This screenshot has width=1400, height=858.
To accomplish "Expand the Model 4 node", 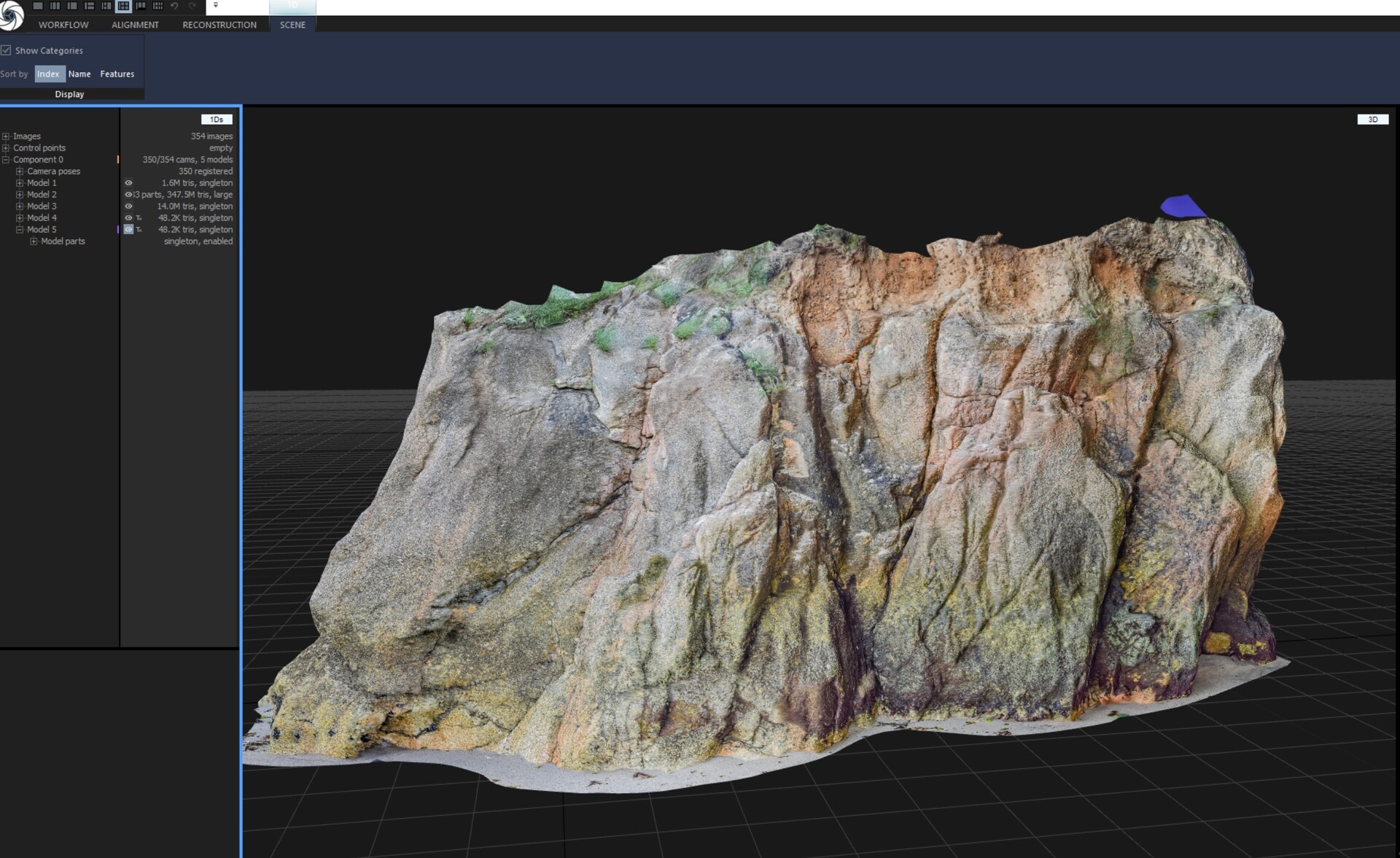I will [x=20, y=218].
